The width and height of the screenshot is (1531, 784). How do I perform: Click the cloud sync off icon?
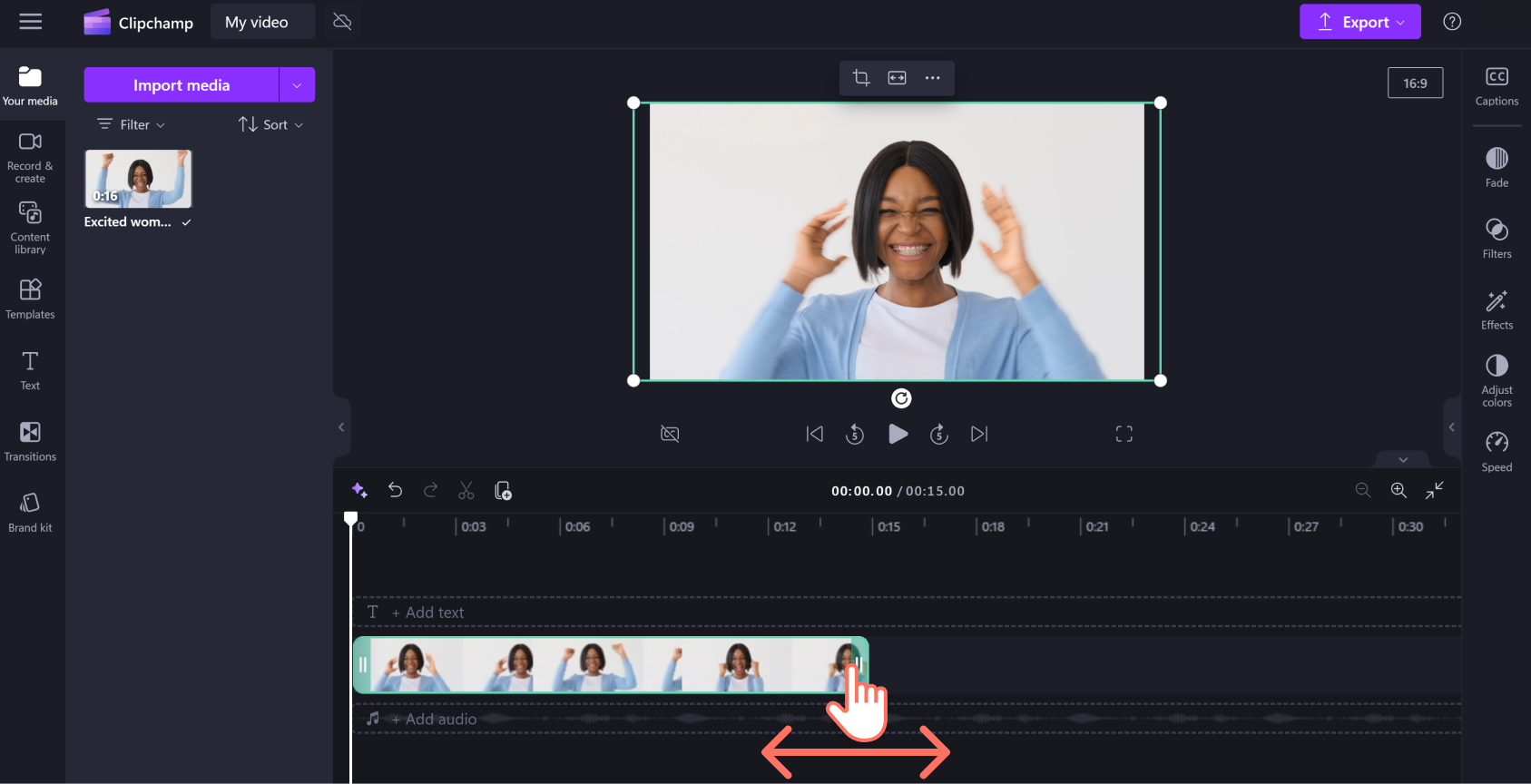342,22
